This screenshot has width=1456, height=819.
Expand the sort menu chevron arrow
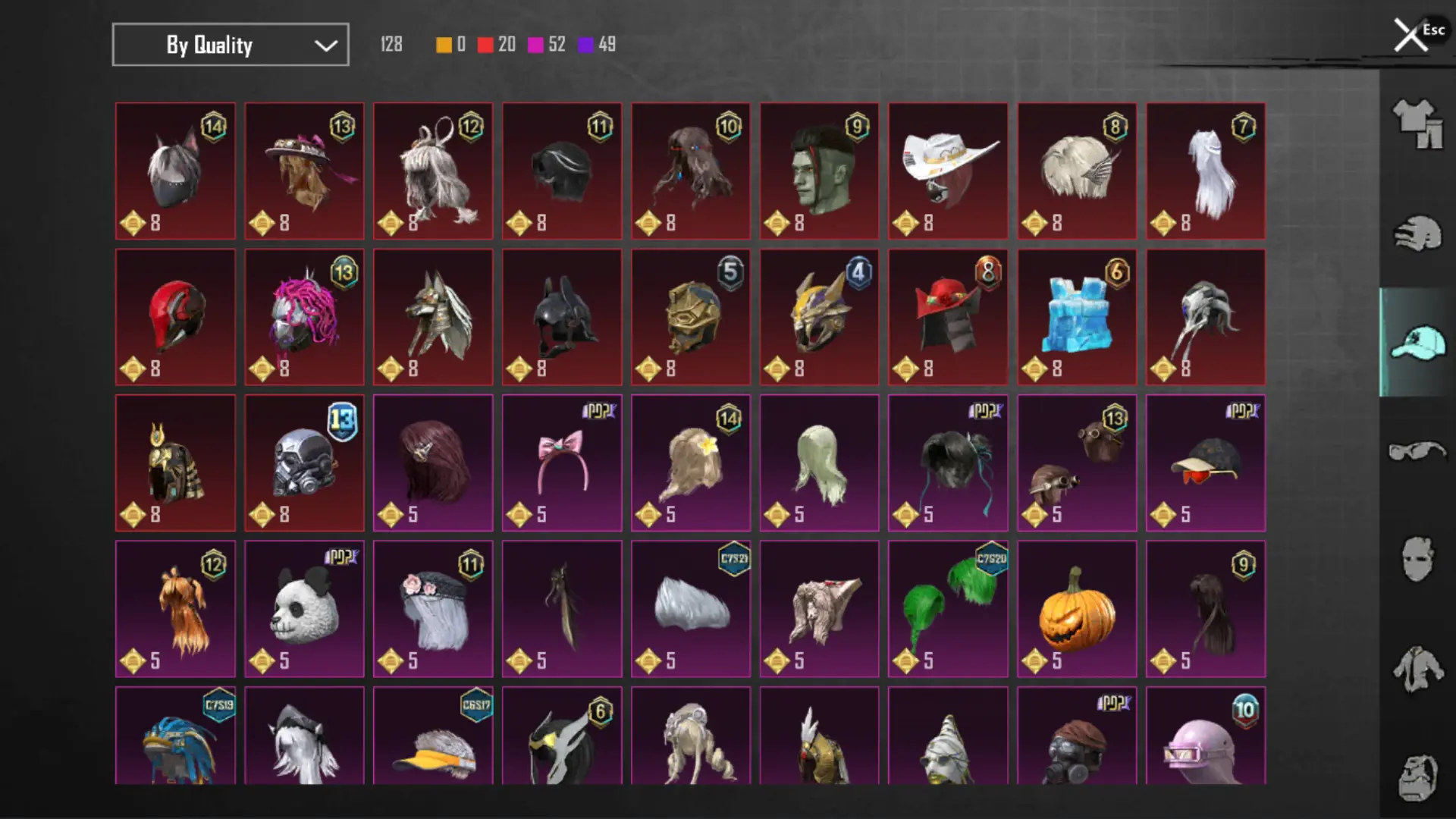pyautogui.click(x=325, y=45)
